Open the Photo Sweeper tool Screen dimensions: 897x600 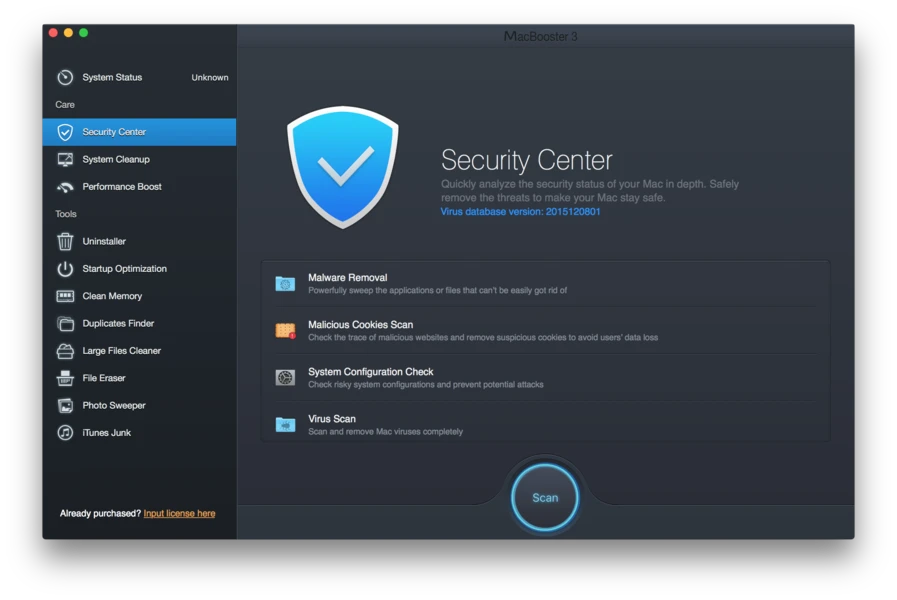(x=139, y=406)
